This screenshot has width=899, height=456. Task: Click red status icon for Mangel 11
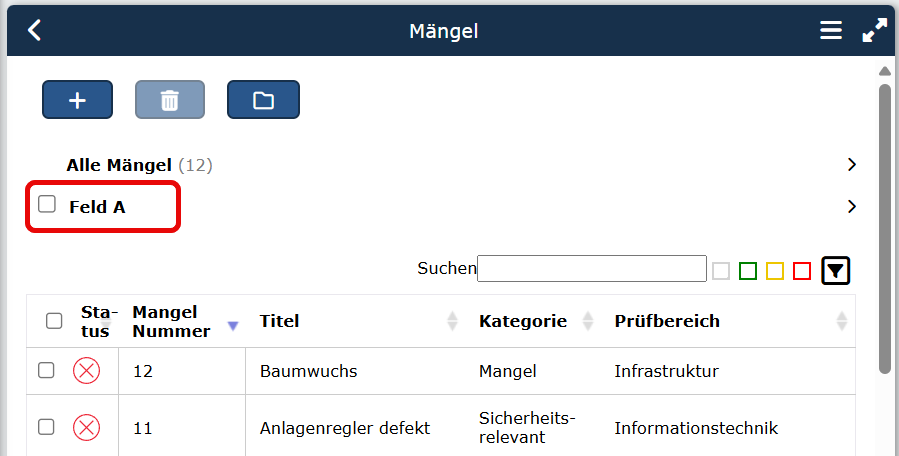pyautogui.click(x=87, y=428)
